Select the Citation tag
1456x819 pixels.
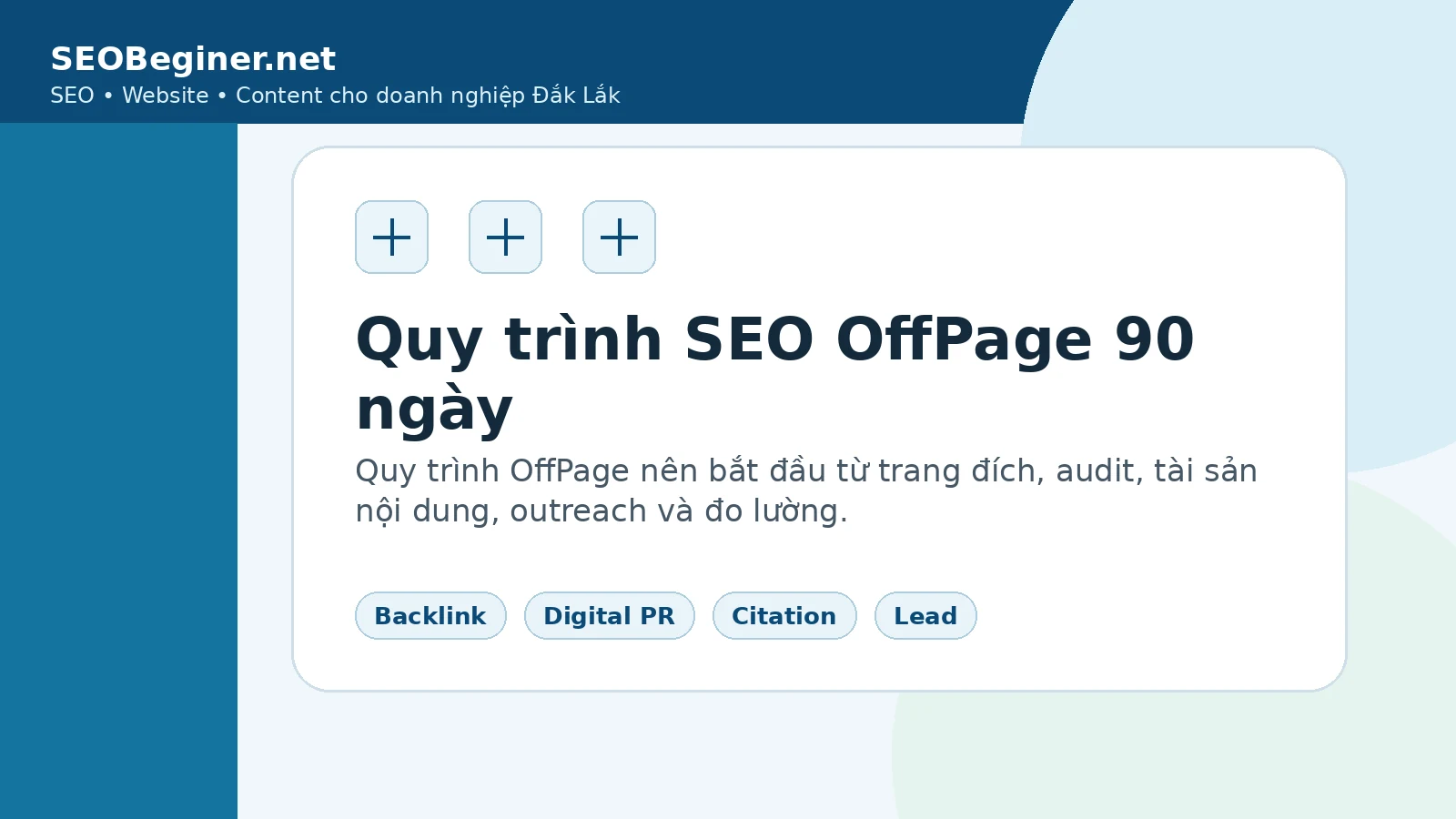click(784, 616)
